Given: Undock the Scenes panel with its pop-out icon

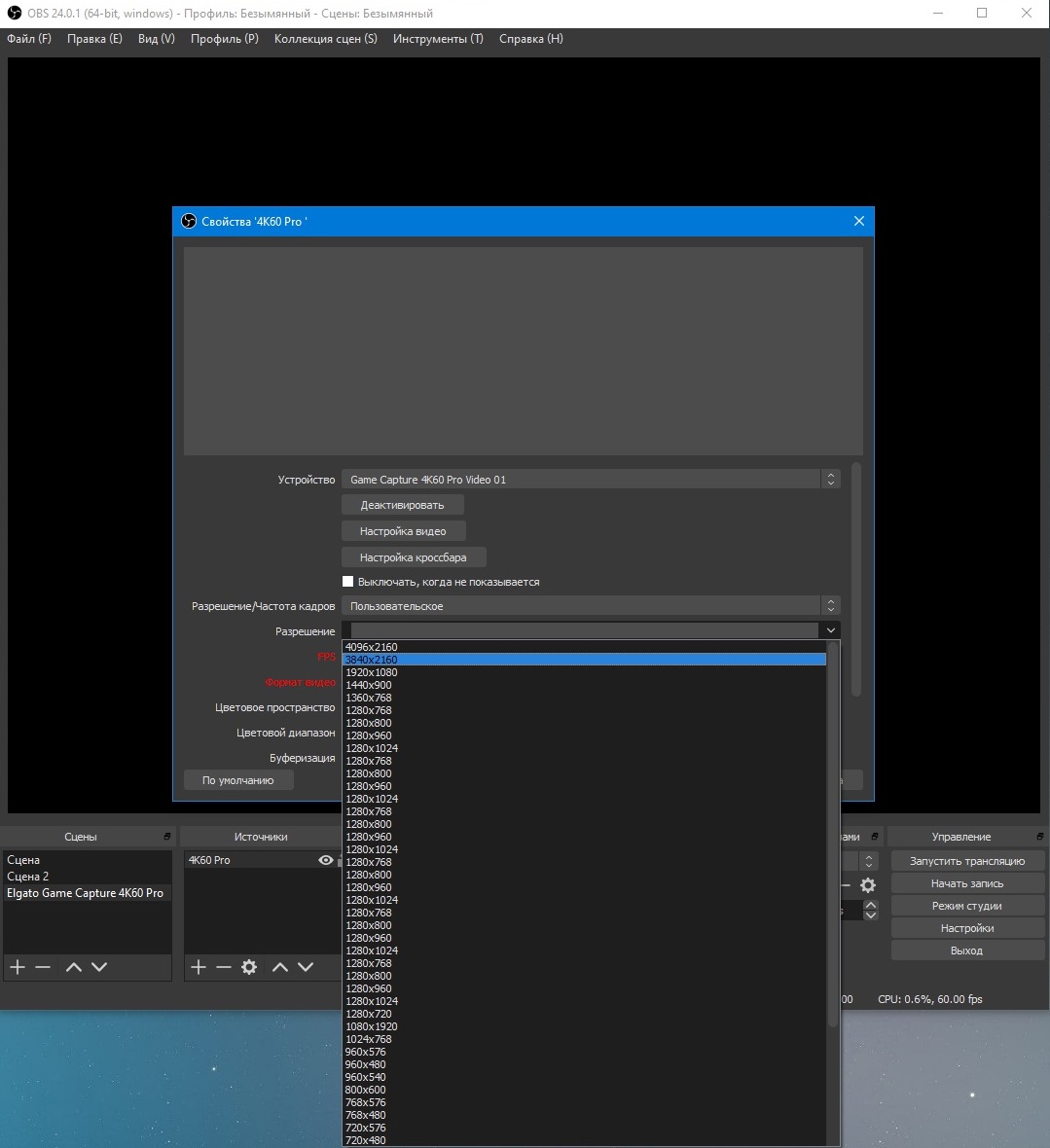Looking at the screenshot, I should point(167,836).
